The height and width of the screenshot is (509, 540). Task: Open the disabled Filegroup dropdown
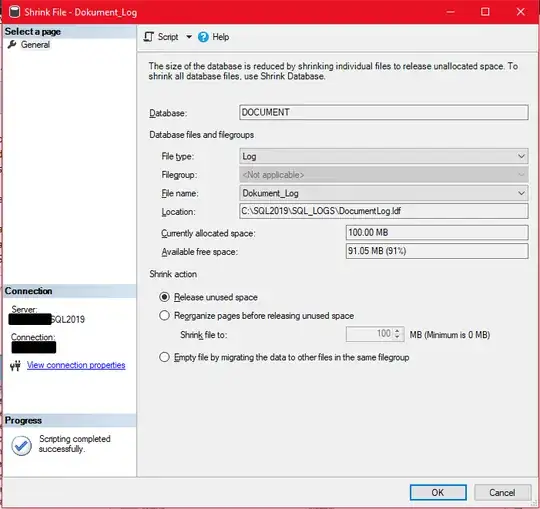coord(384,175)
